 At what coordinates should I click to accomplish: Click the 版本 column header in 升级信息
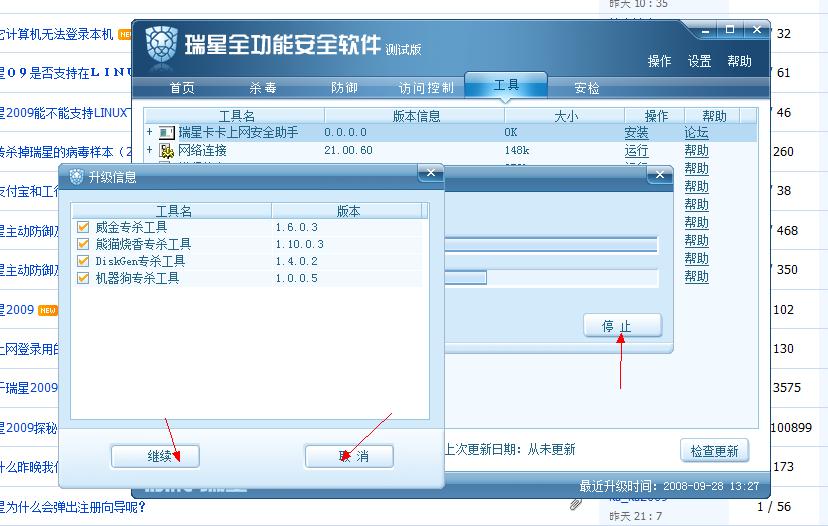(347, 211)
